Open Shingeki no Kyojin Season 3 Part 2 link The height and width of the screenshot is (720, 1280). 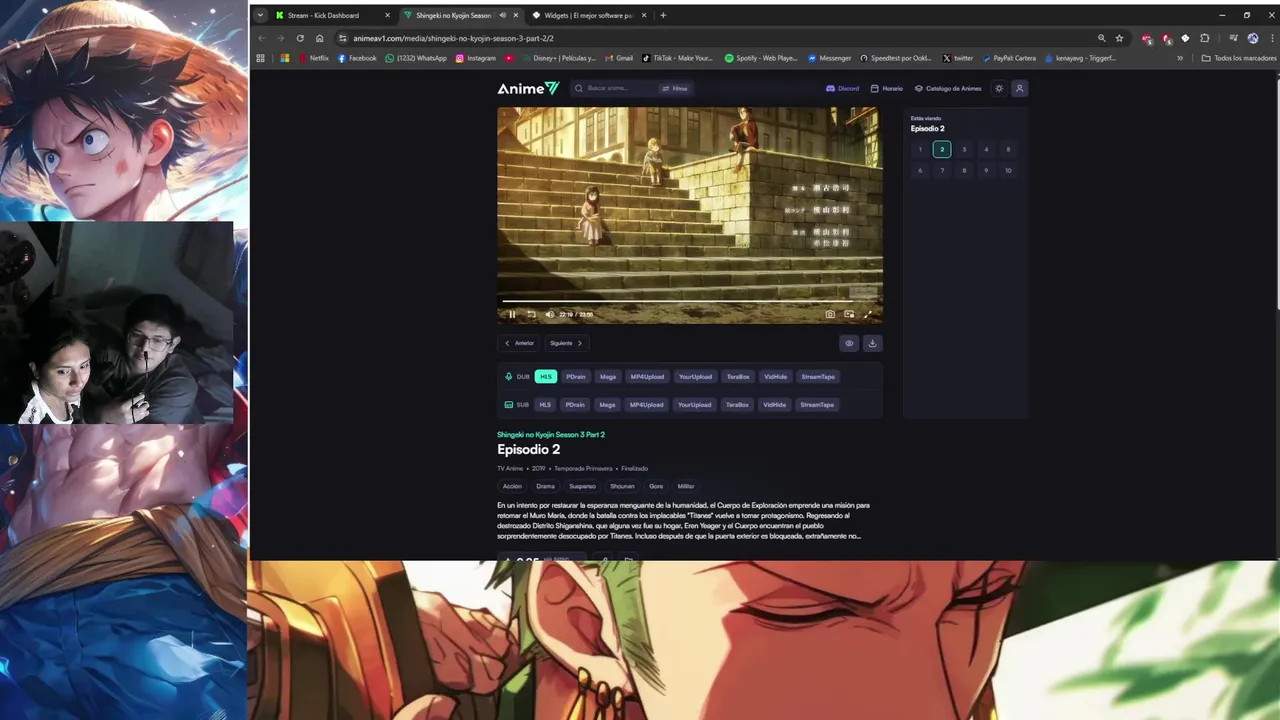(x=551, y=434)
